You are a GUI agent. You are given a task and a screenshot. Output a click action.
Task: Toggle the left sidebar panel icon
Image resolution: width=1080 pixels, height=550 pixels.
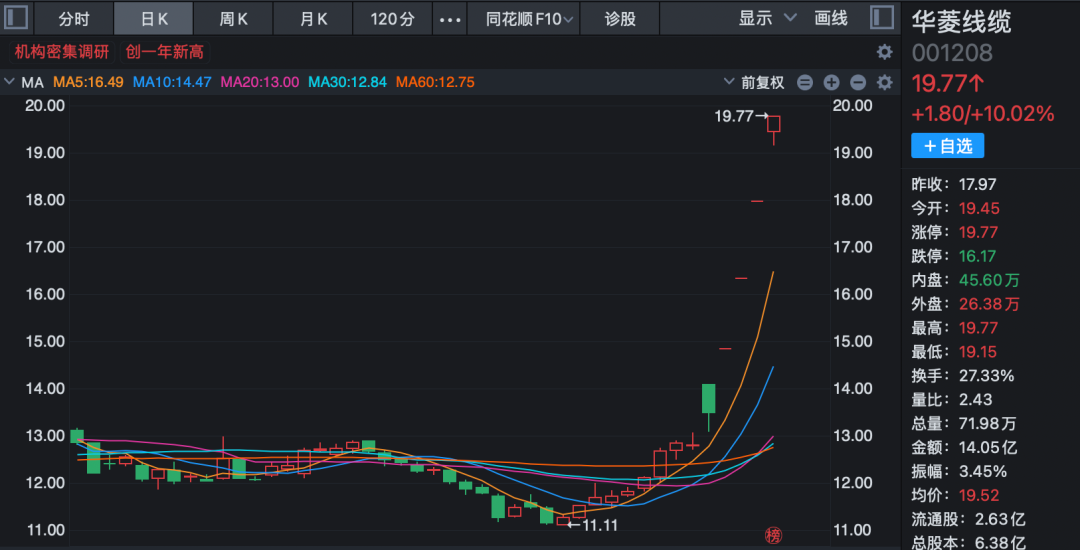coord(17,18)
